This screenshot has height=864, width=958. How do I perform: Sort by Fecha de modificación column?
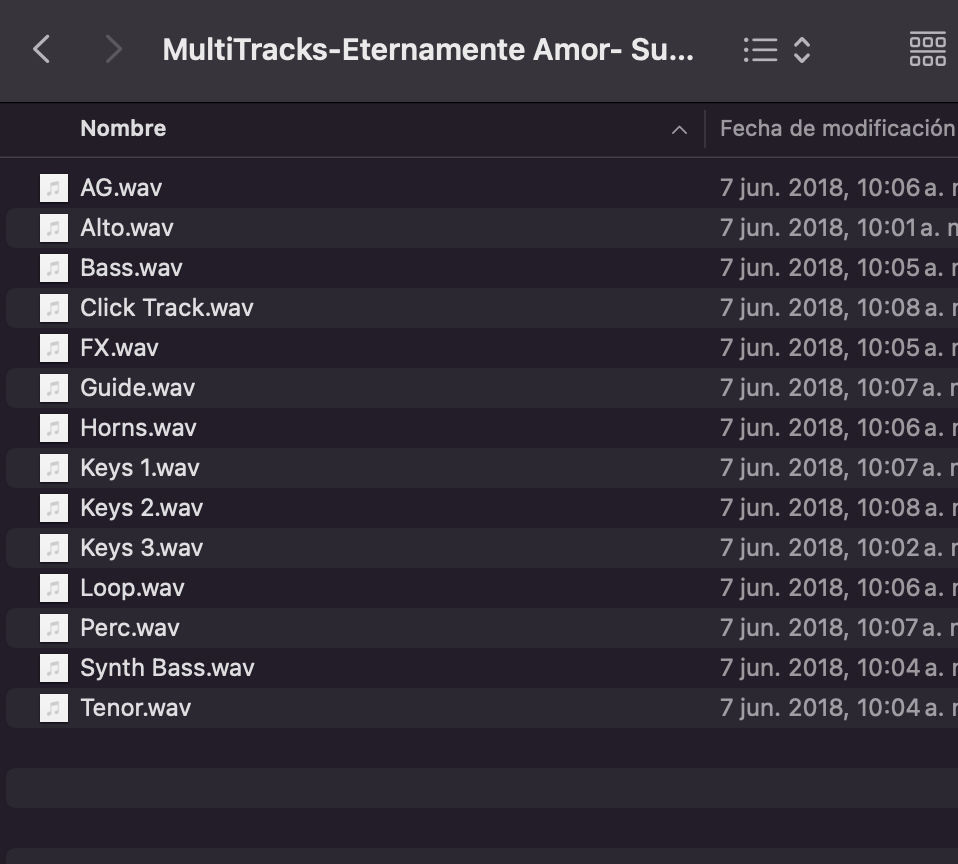pos(838,128)
